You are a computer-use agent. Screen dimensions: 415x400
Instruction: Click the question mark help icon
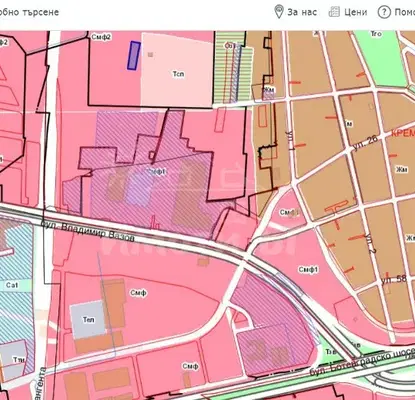pos(384,12)
